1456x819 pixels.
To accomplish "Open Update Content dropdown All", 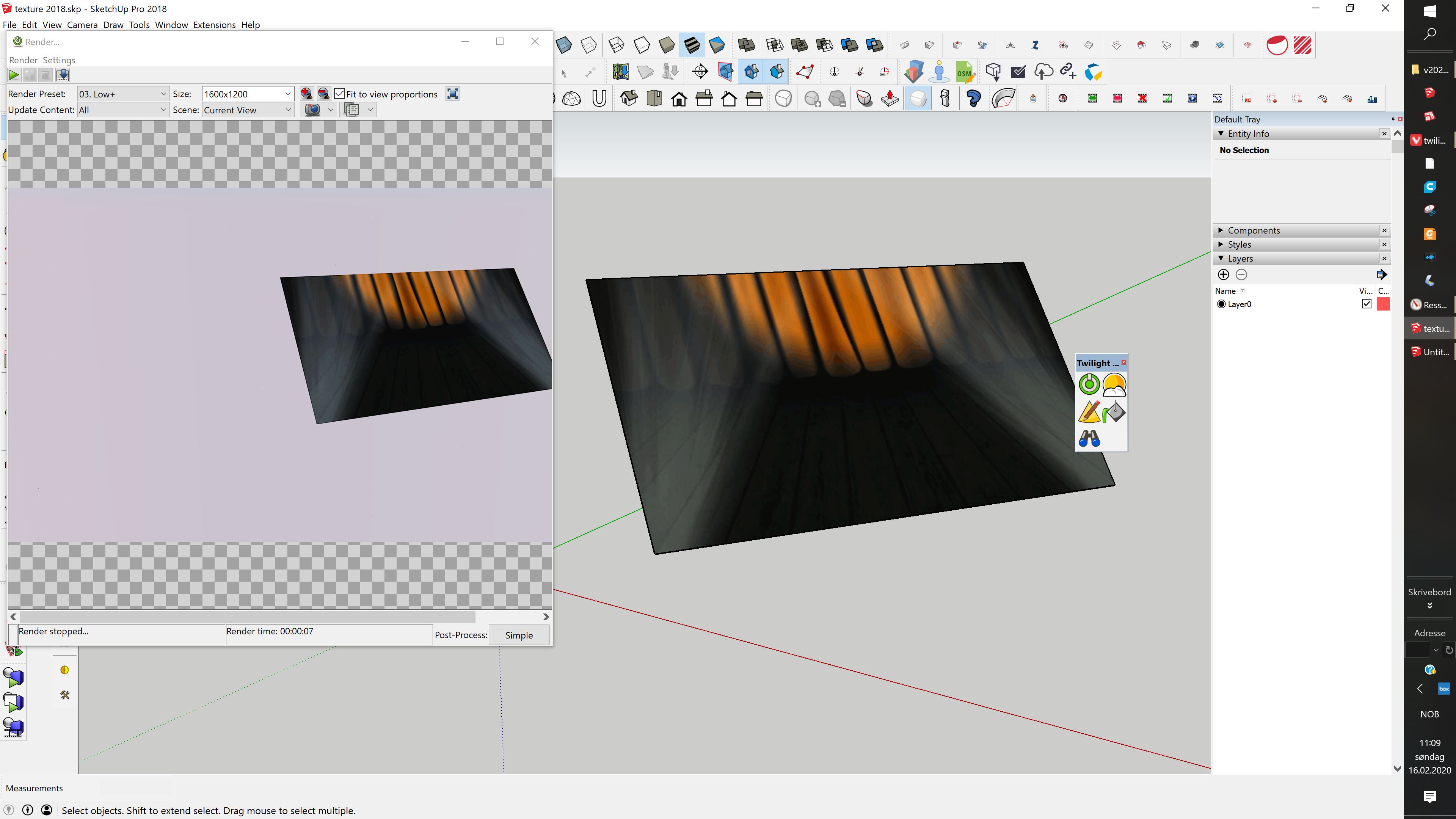I will click(122, 110).
